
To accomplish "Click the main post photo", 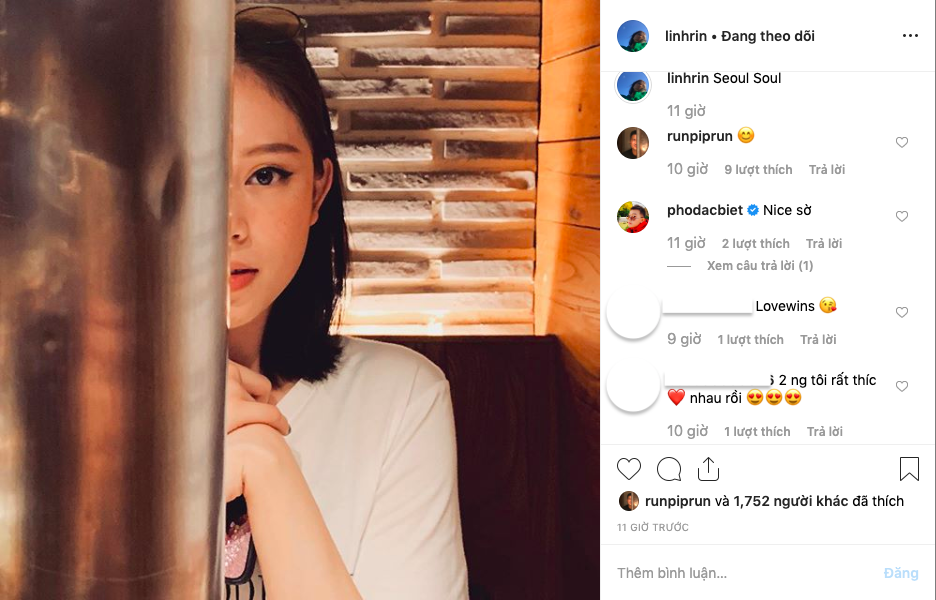I will coord(300,300).
